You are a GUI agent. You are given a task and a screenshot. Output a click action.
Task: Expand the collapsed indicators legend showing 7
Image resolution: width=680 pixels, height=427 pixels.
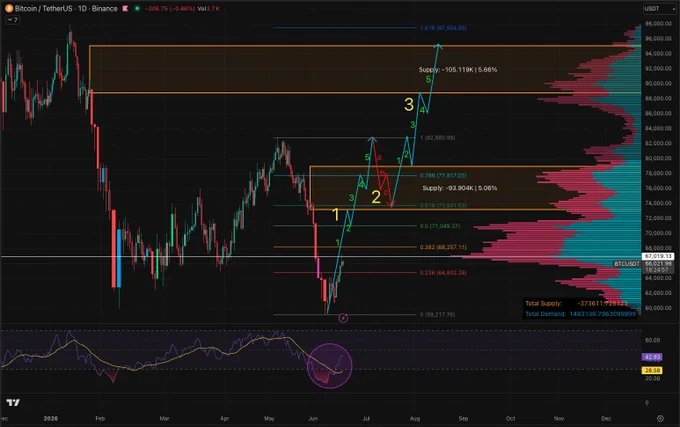pyautogui.click(x=12, y=20)
